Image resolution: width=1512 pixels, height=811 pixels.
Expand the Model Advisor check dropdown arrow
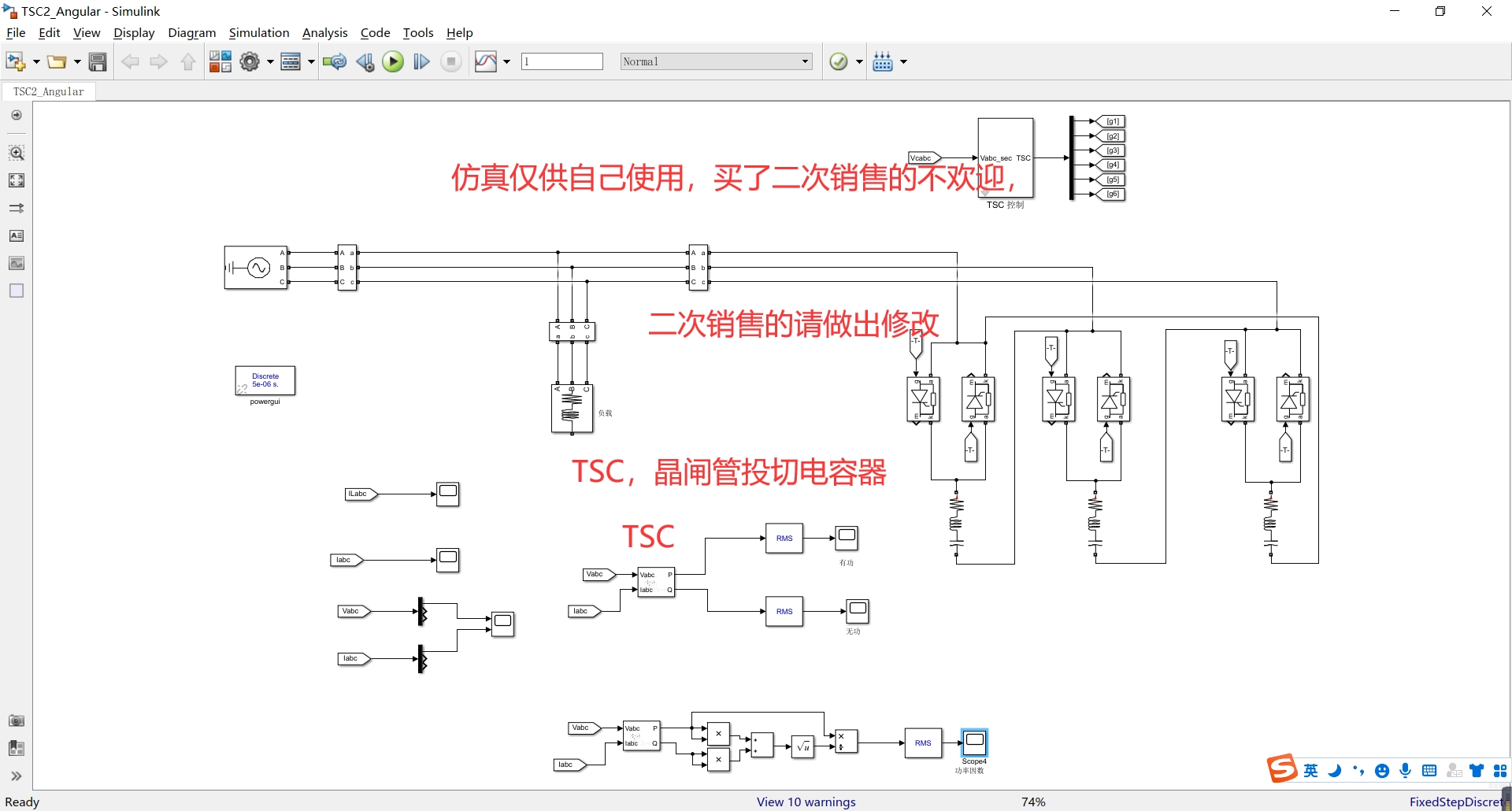tap(859, 61)
